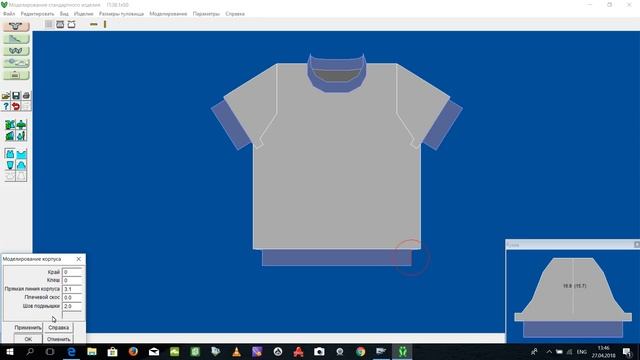The height and width of the screenshot is (360, 640).
Task: Open the briefcase mode button
Action: (16, 75)
